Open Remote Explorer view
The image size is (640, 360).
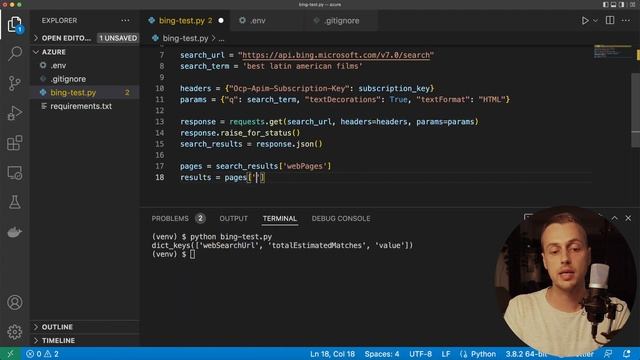pyautogui.click(x=15, y=173)
